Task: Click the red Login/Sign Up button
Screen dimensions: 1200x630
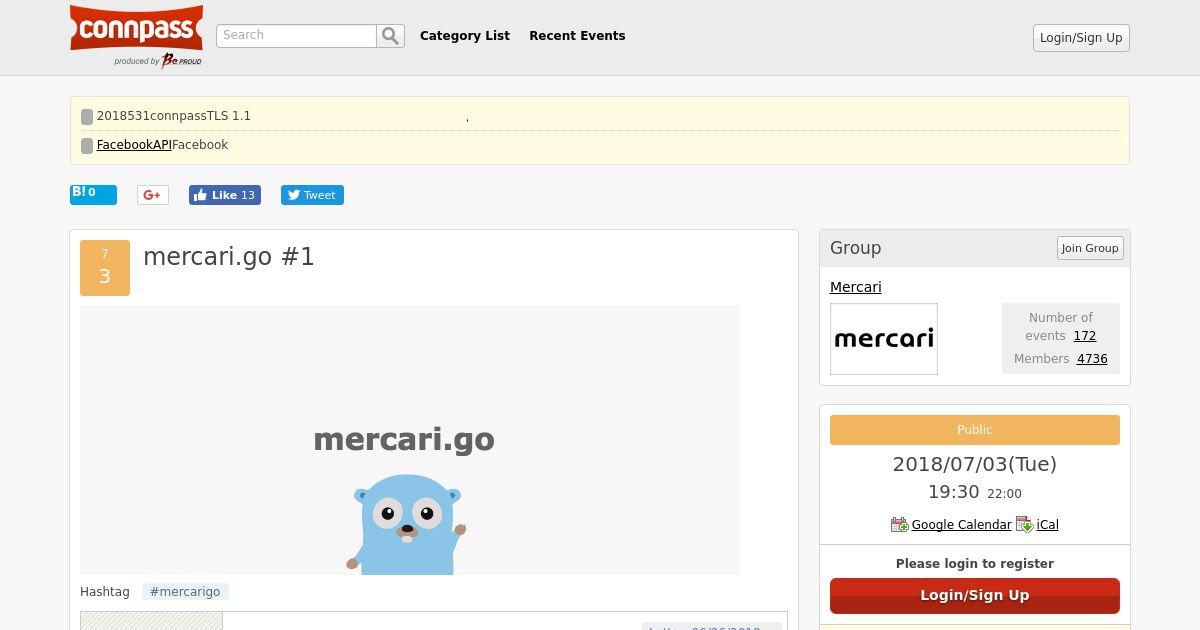Action: coord(975,595)
